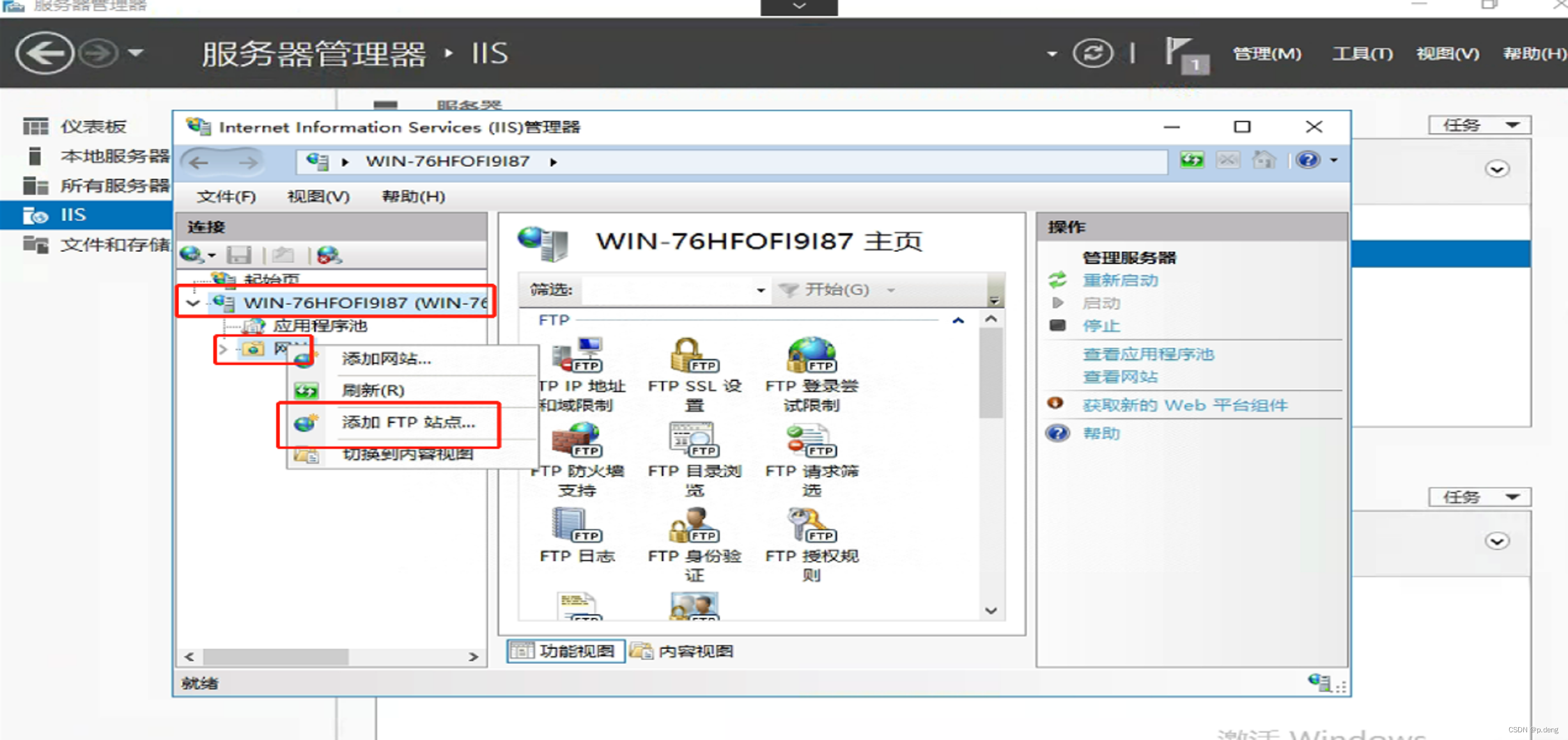Screen dimensions: 1568x740
Task: Click the IIS forward navigation arrow
Action: click(x=247, y=162)
